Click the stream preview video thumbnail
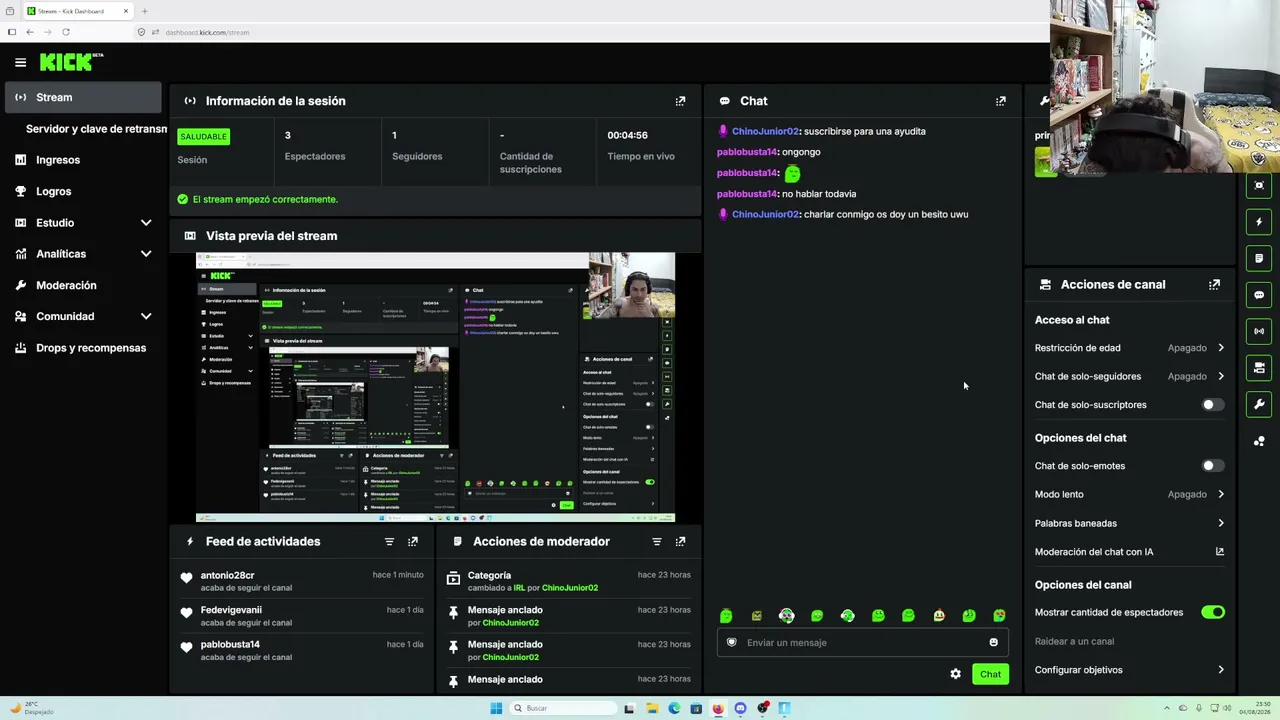The width and height of the screenshot is (1280, 720). coord(435,387)
